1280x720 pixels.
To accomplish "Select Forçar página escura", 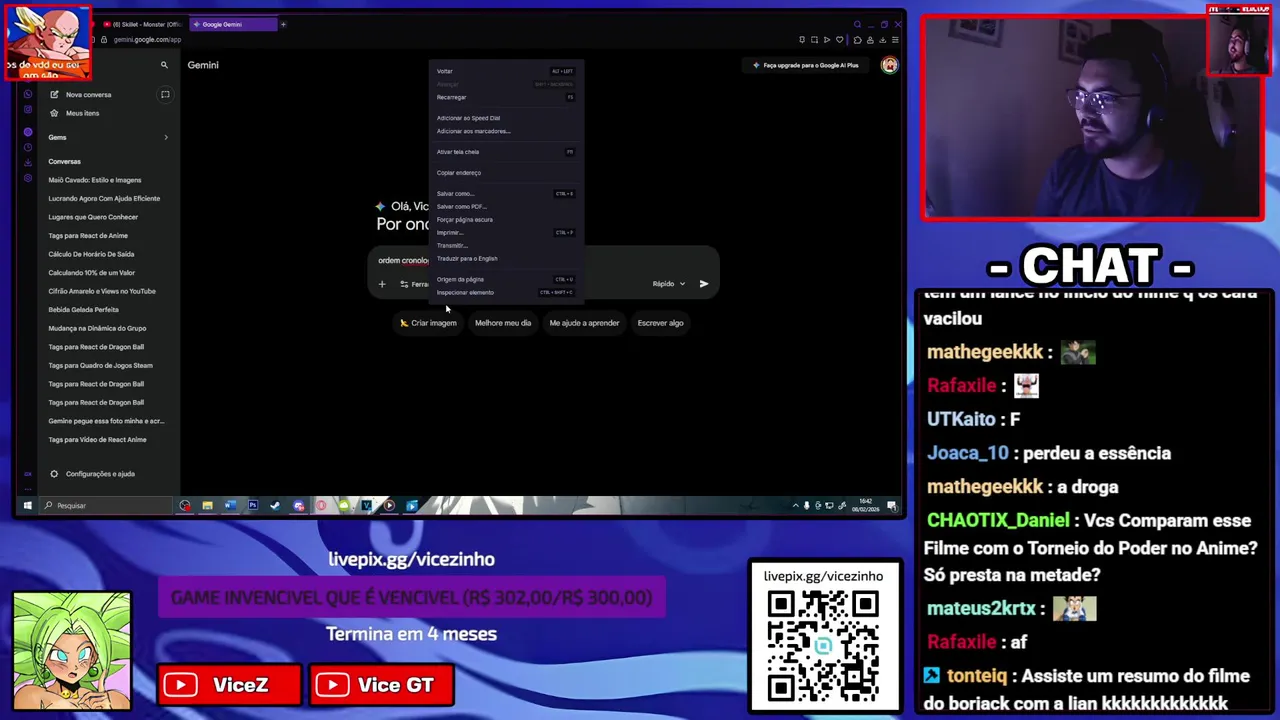I will click(x=505, y=220).
